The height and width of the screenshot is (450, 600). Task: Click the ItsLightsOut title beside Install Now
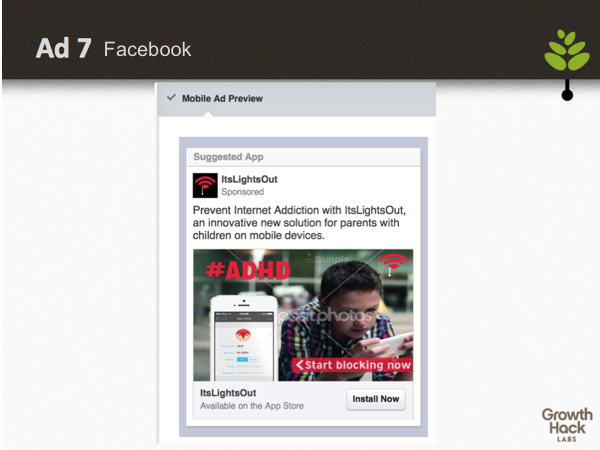(228, 393)
